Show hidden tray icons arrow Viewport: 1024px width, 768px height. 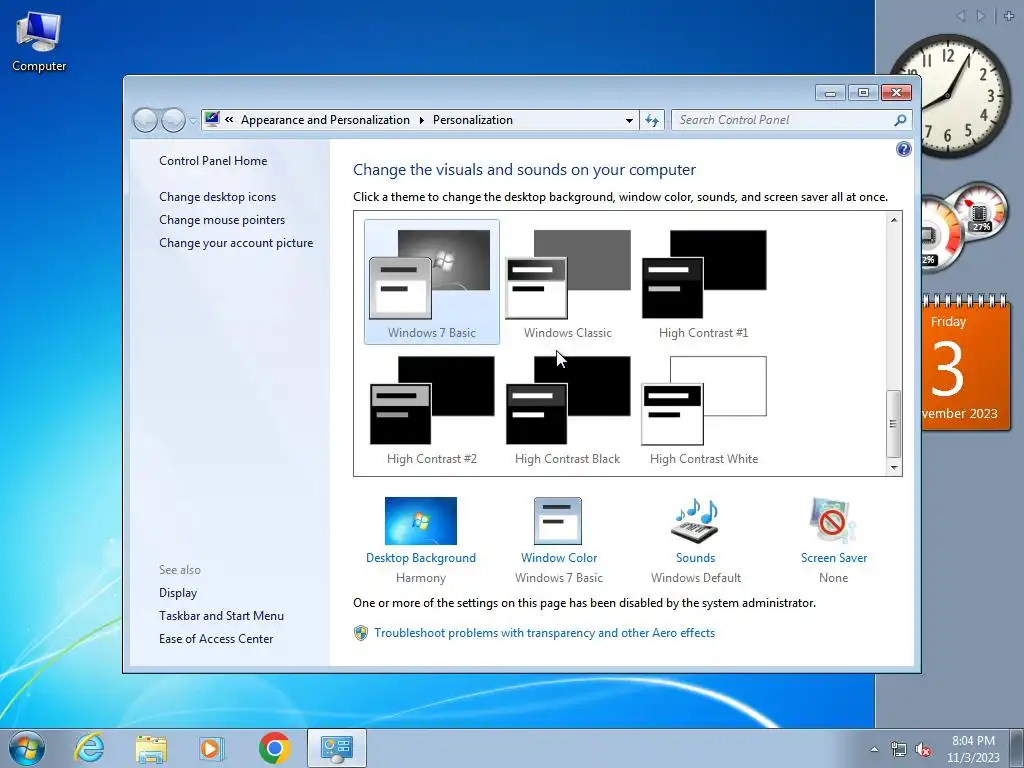[x=874, y=749]
